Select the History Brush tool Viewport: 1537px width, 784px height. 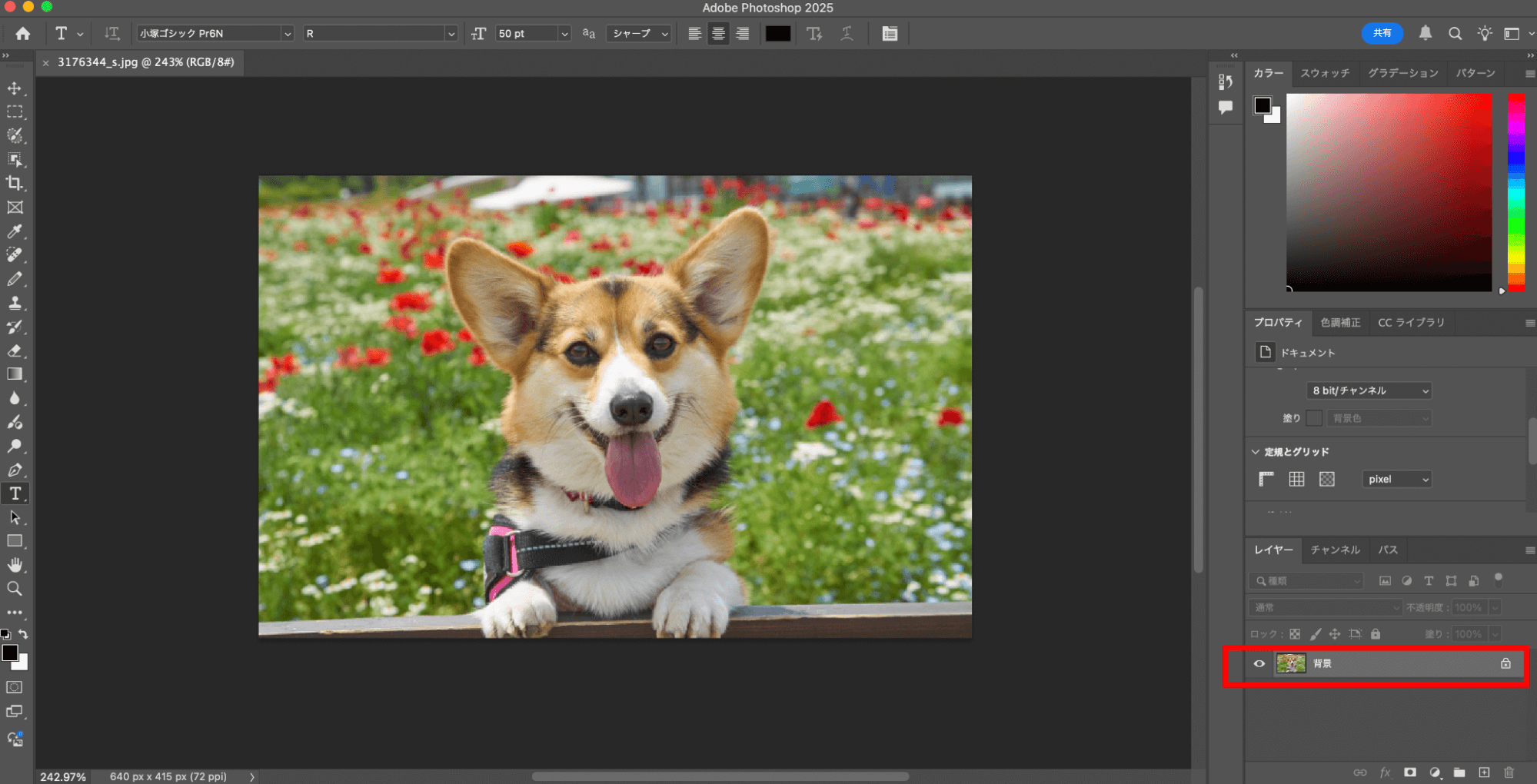[15, 327]
